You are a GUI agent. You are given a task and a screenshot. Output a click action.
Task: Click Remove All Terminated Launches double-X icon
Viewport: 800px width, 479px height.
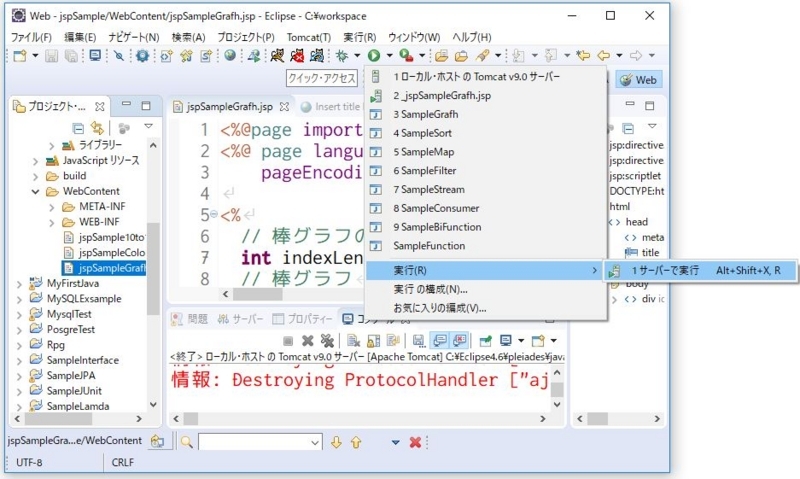[327, 340]
